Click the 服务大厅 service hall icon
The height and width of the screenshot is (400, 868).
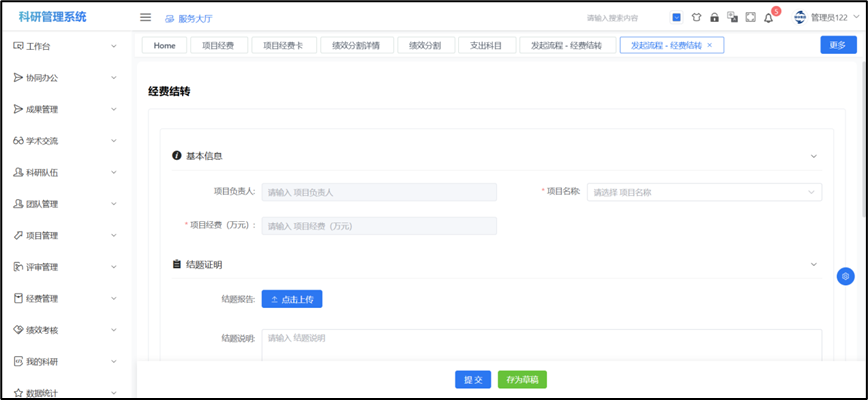click(170, 18)
